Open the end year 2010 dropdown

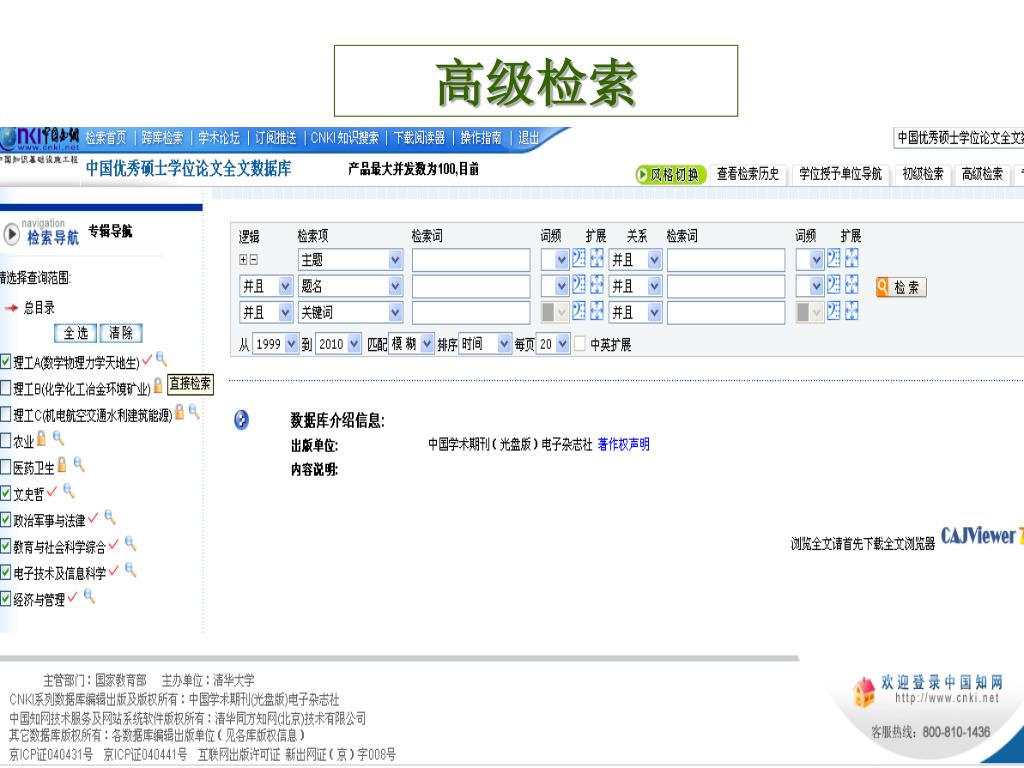338,344
